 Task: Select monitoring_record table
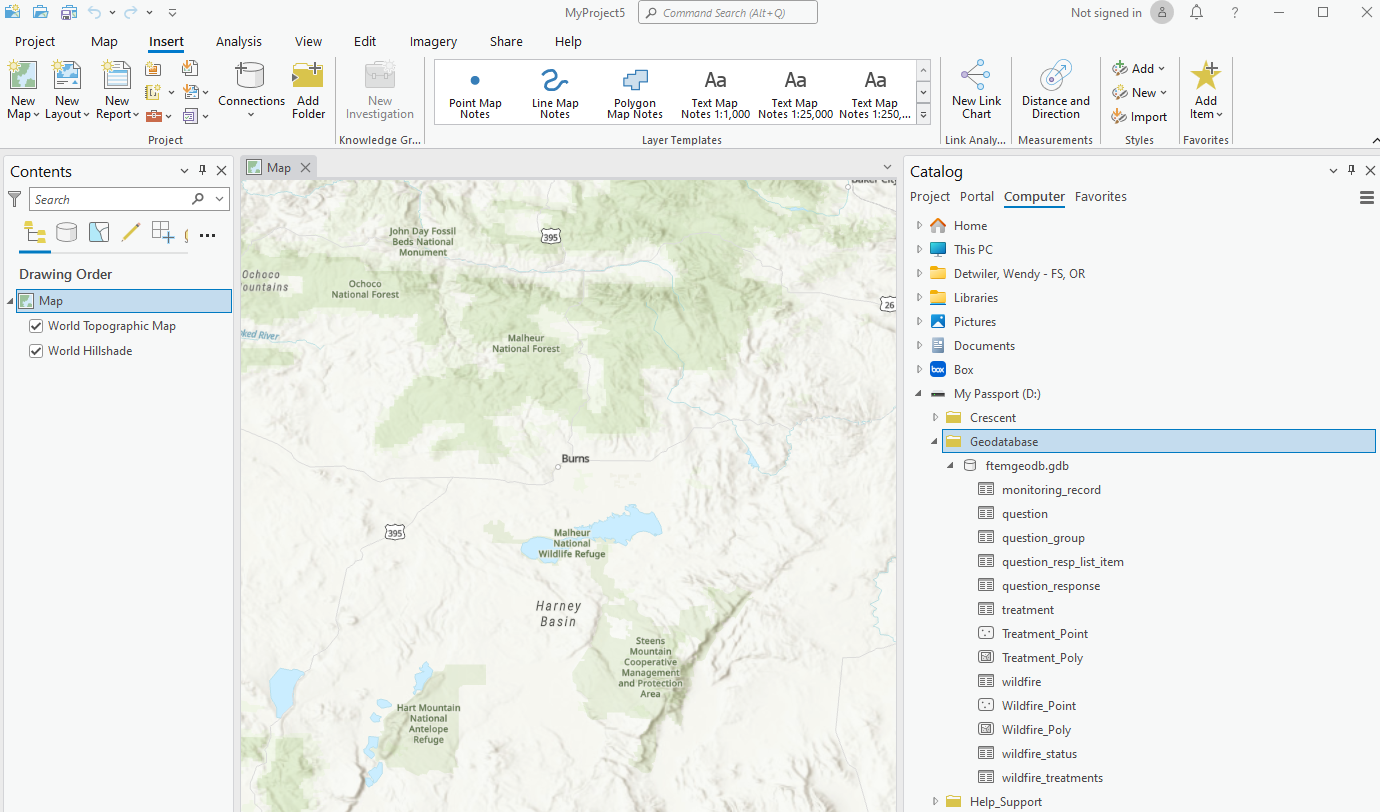(1051, 489)
